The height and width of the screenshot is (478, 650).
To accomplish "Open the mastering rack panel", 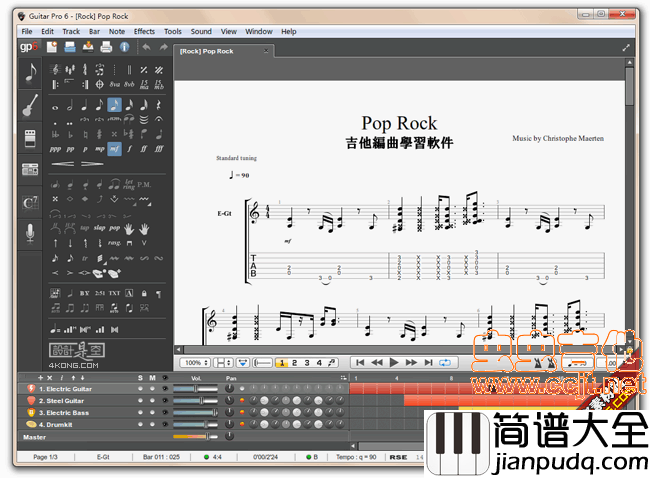I will 30,169.
